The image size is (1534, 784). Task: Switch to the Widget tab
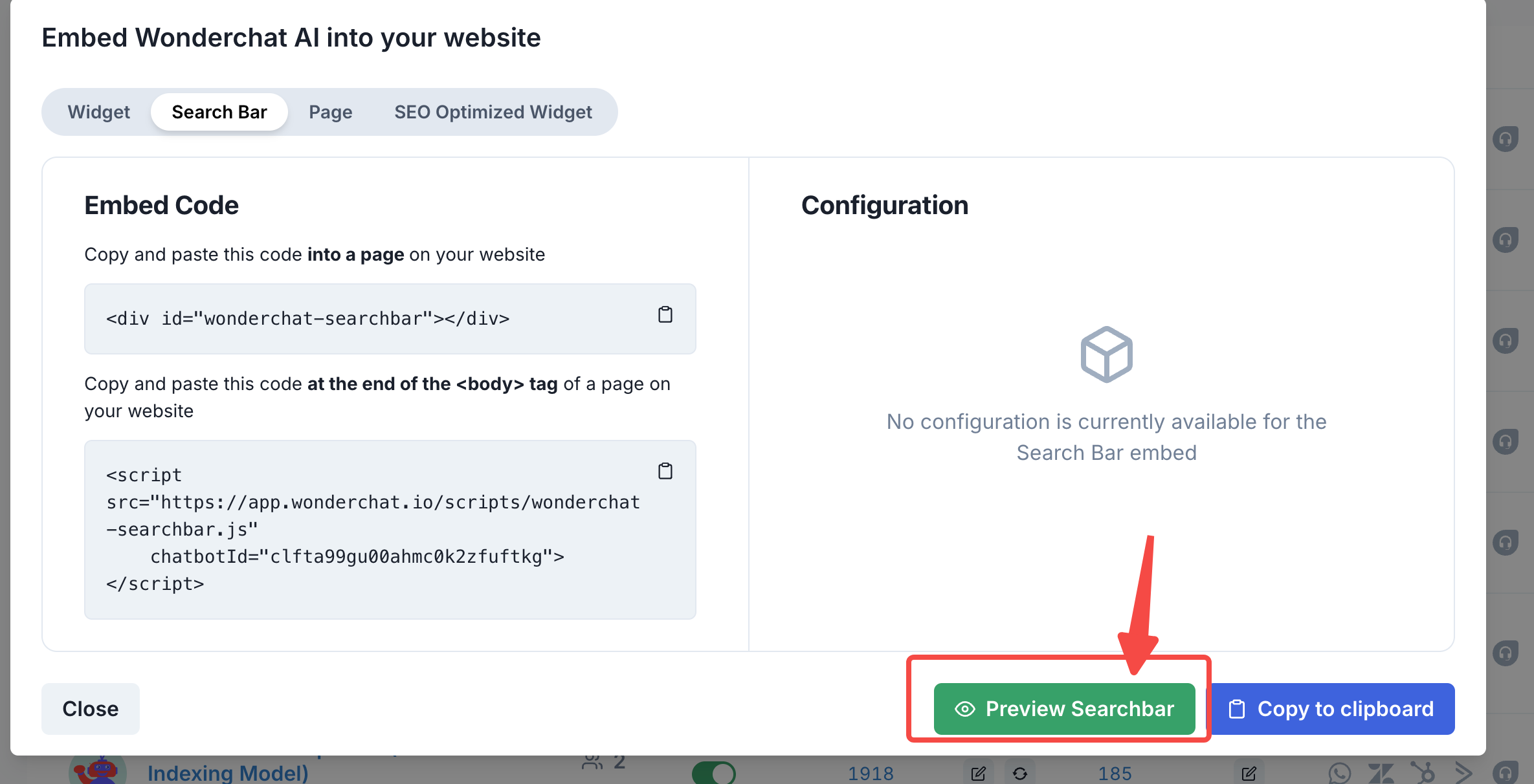click(x=98, y=112)
